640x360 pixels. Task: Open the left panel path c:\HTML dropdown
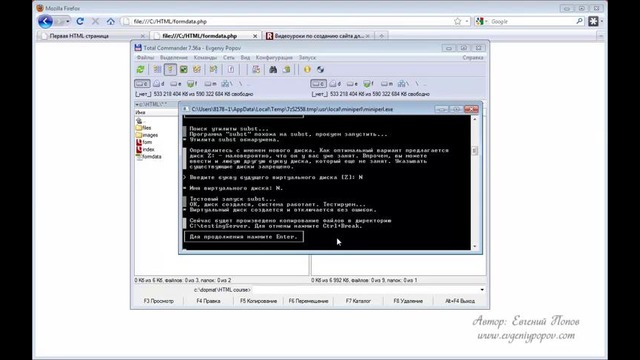tap(137, 104)
